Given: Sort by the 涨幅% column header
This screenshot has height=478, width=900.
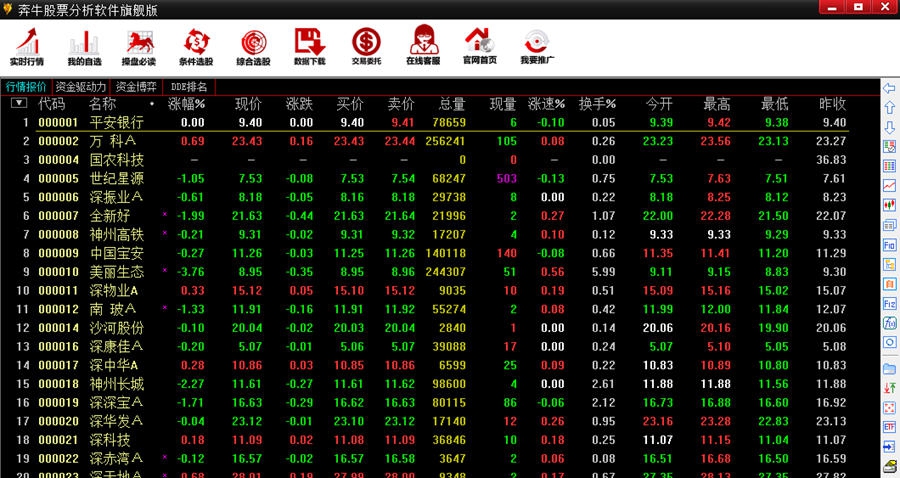Looking at the screenshot, I should point(186,104).
